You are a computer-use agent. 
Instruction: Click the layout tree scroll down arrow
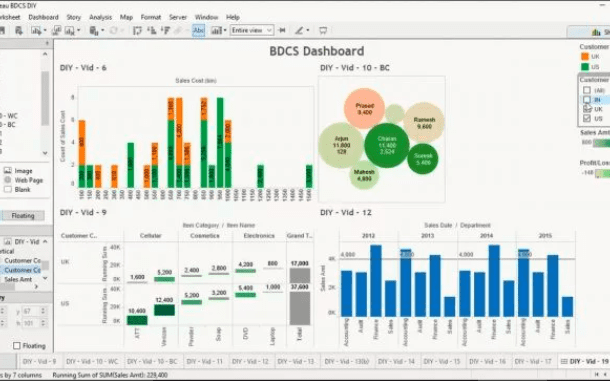45,278
